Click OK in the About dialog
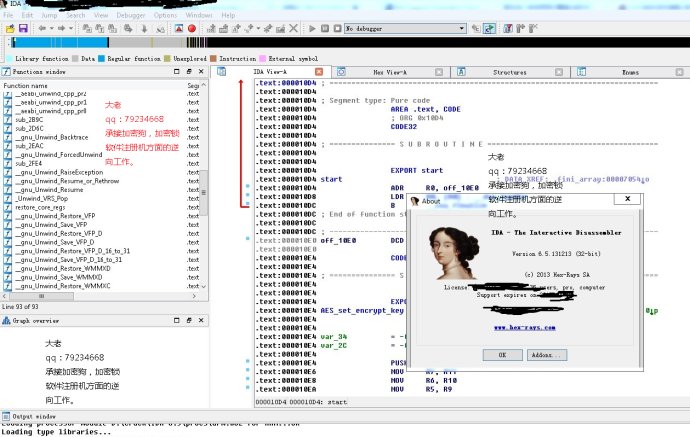The image size is (690, 437). coord(503,355)
